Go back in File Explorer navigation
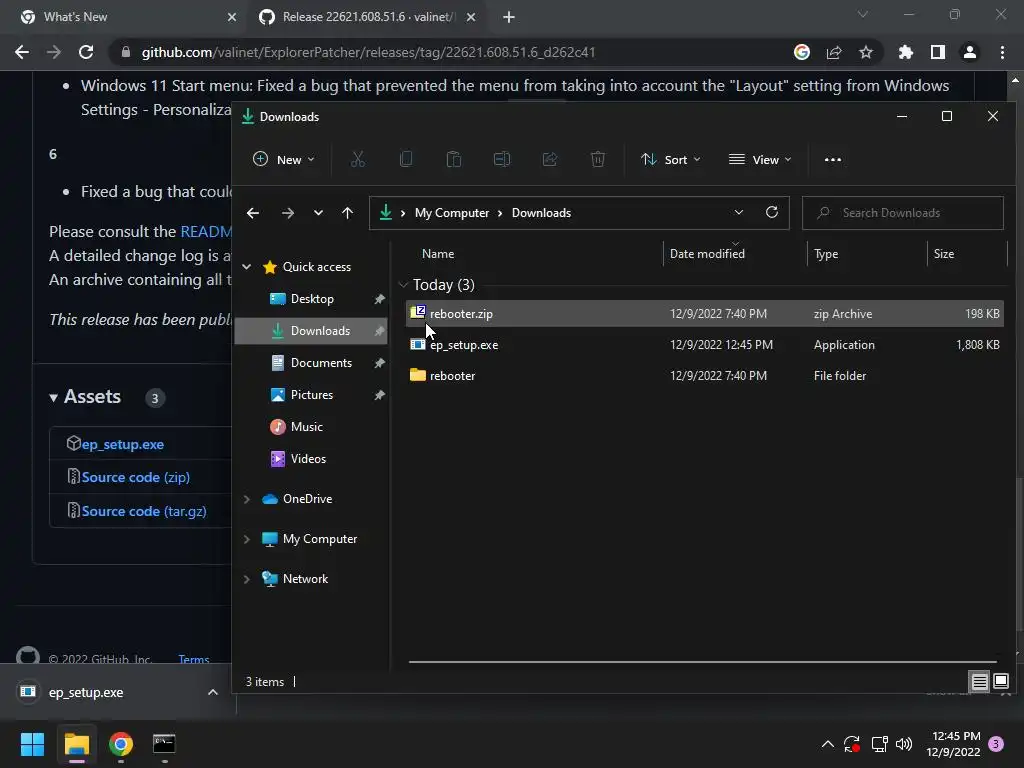The width and height of the screenshot is (1024, 768). (x=253, y=213)
